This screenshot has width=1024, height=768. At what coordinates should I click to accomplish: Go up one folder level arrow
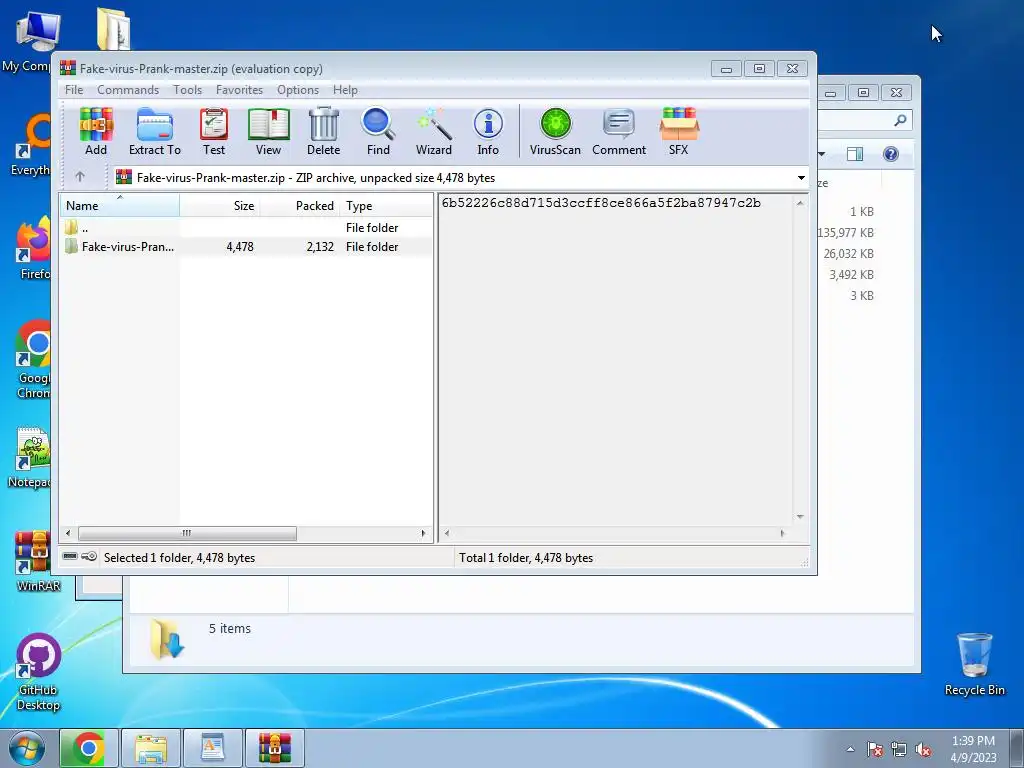coord(80,177)
